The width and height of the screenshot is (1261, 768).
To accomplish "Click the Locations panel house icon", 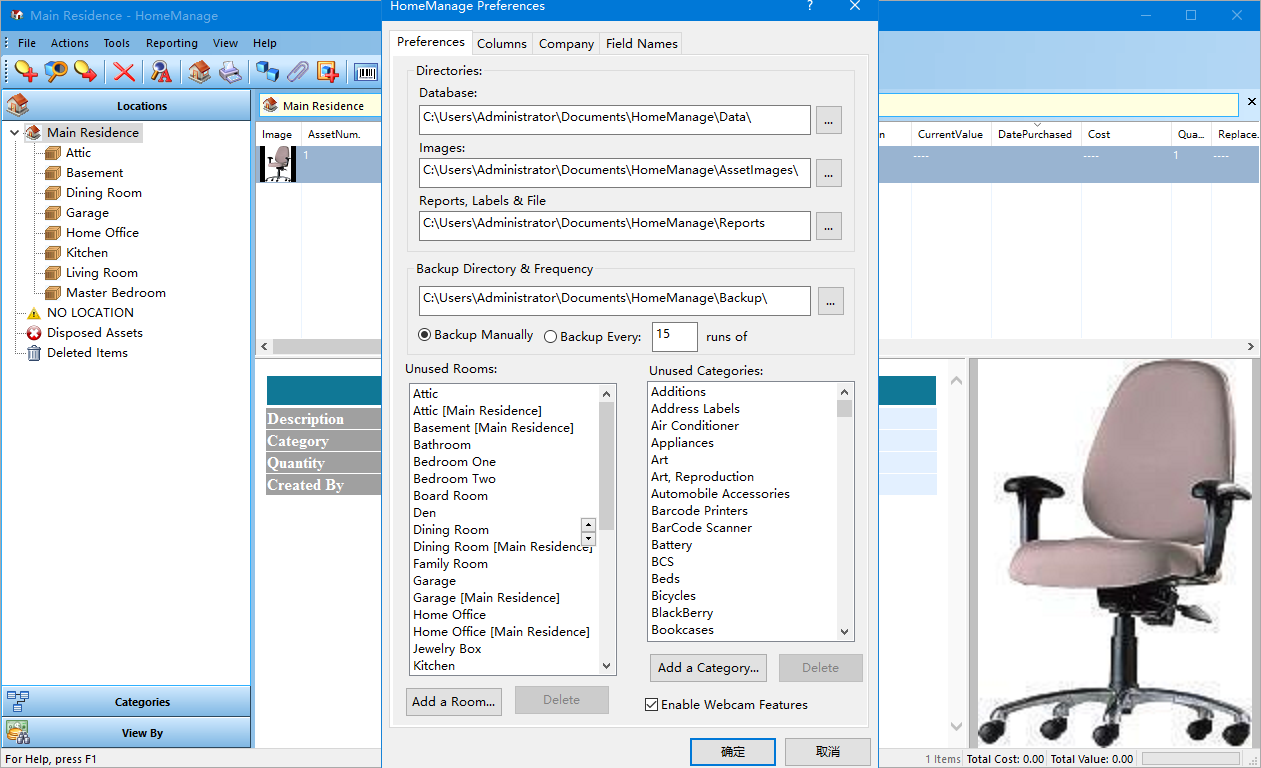I will click(17, 105).
